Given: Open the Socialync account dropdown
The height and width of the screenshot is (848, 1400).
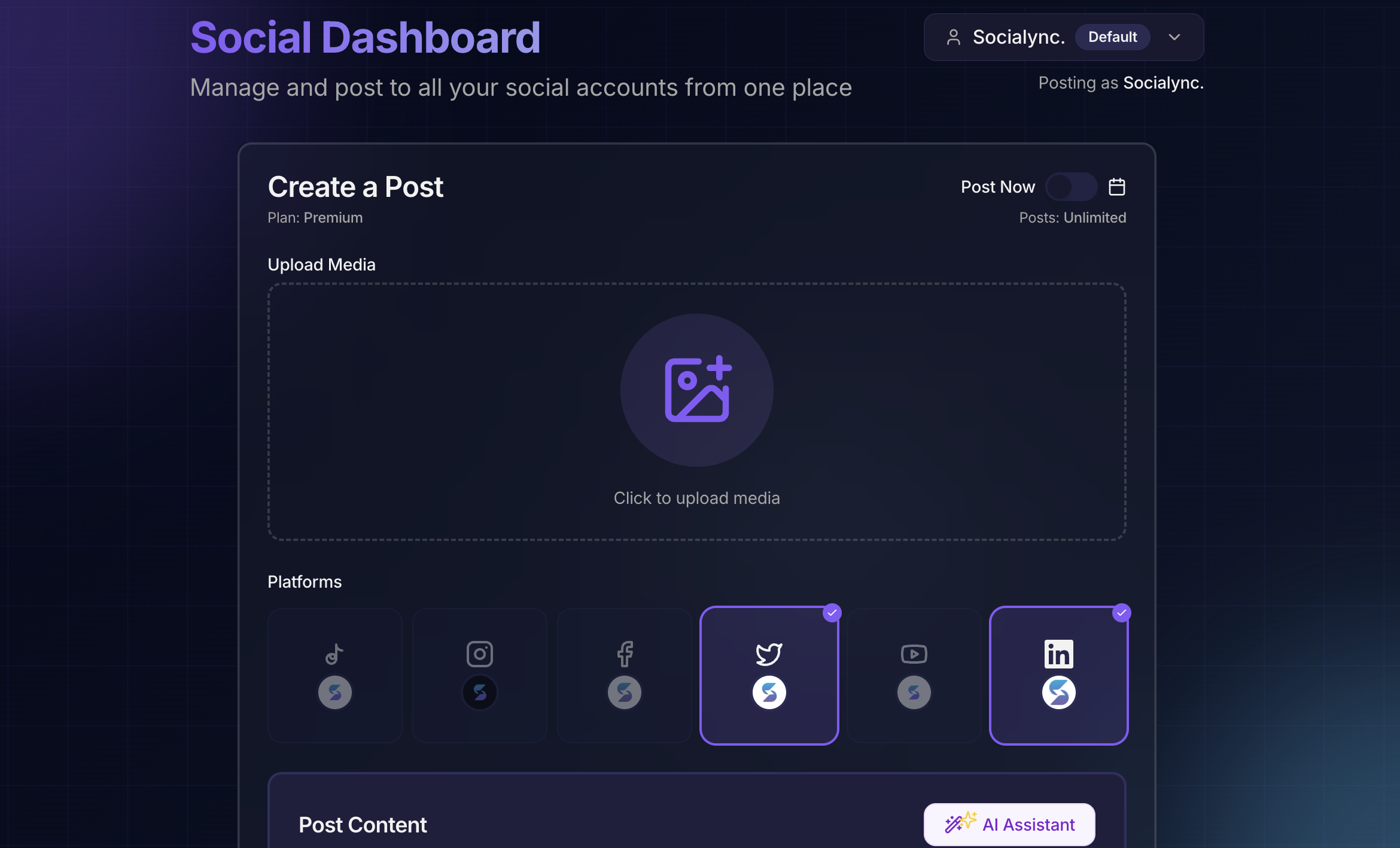Looking at the screenshot, I should pos(1018,37).
